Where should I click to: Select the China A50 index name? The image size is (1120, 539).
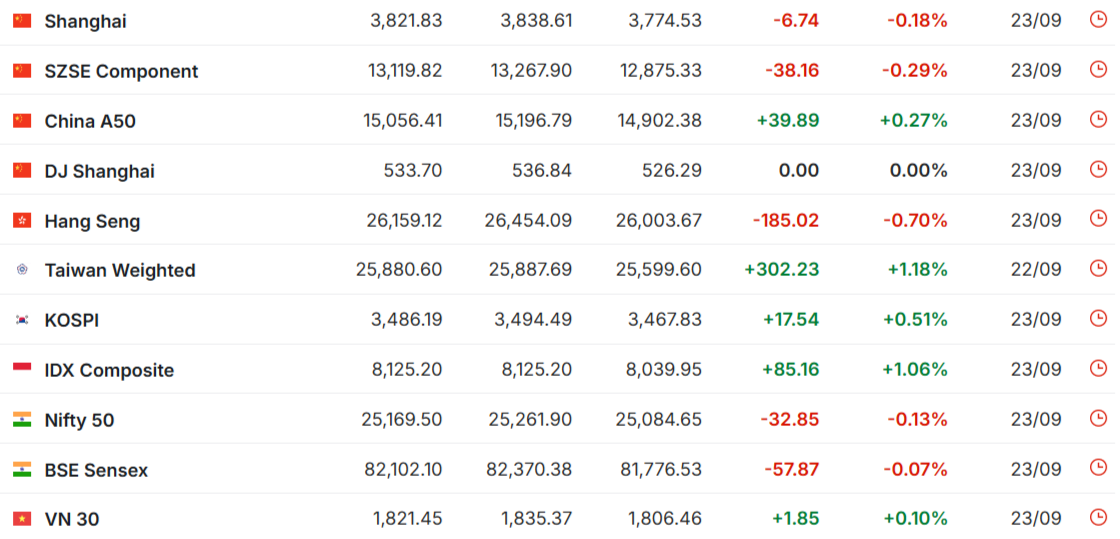point(90,121)
